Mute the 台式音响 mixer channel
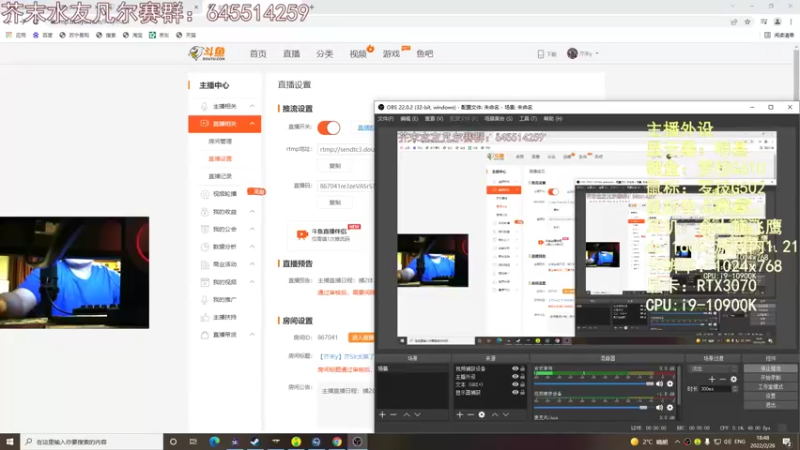 click(659, 384)
